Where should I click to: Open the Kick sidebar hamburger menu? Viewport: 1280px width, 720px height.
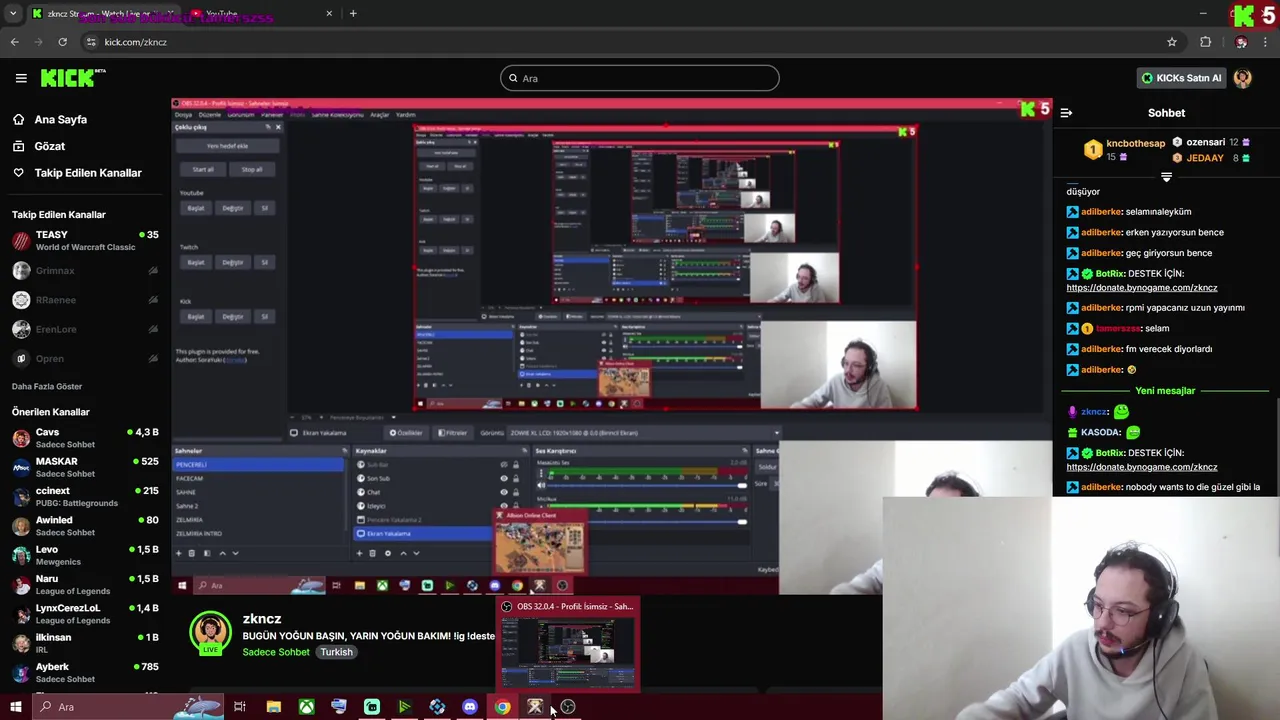(x=21, y=78)
